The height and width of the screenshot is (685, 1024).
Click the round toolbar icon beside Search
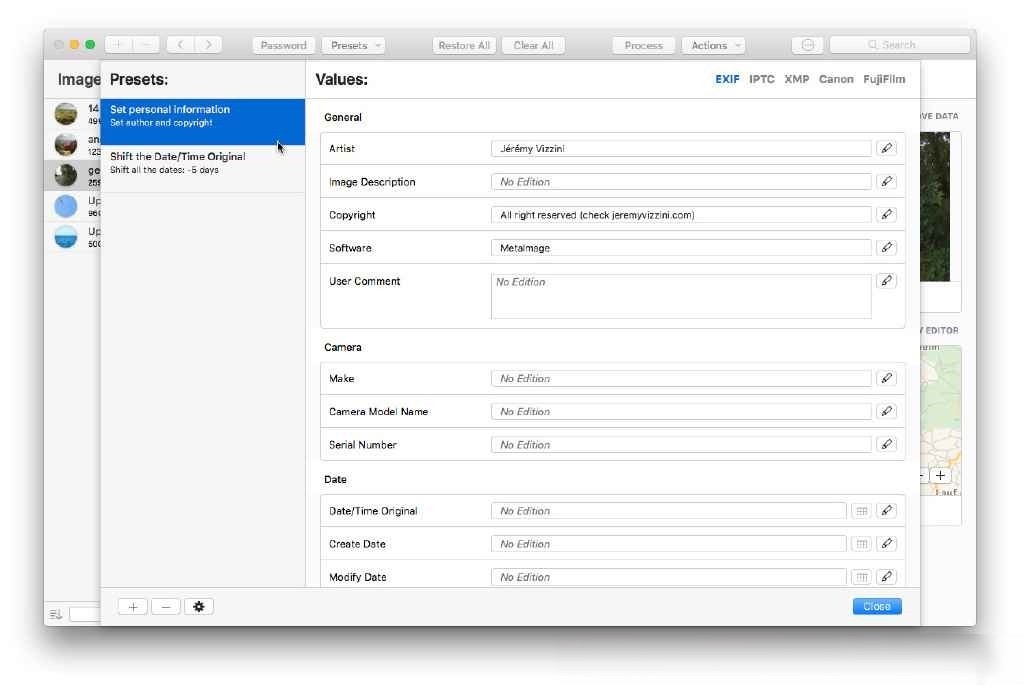[x=807, y=44]
